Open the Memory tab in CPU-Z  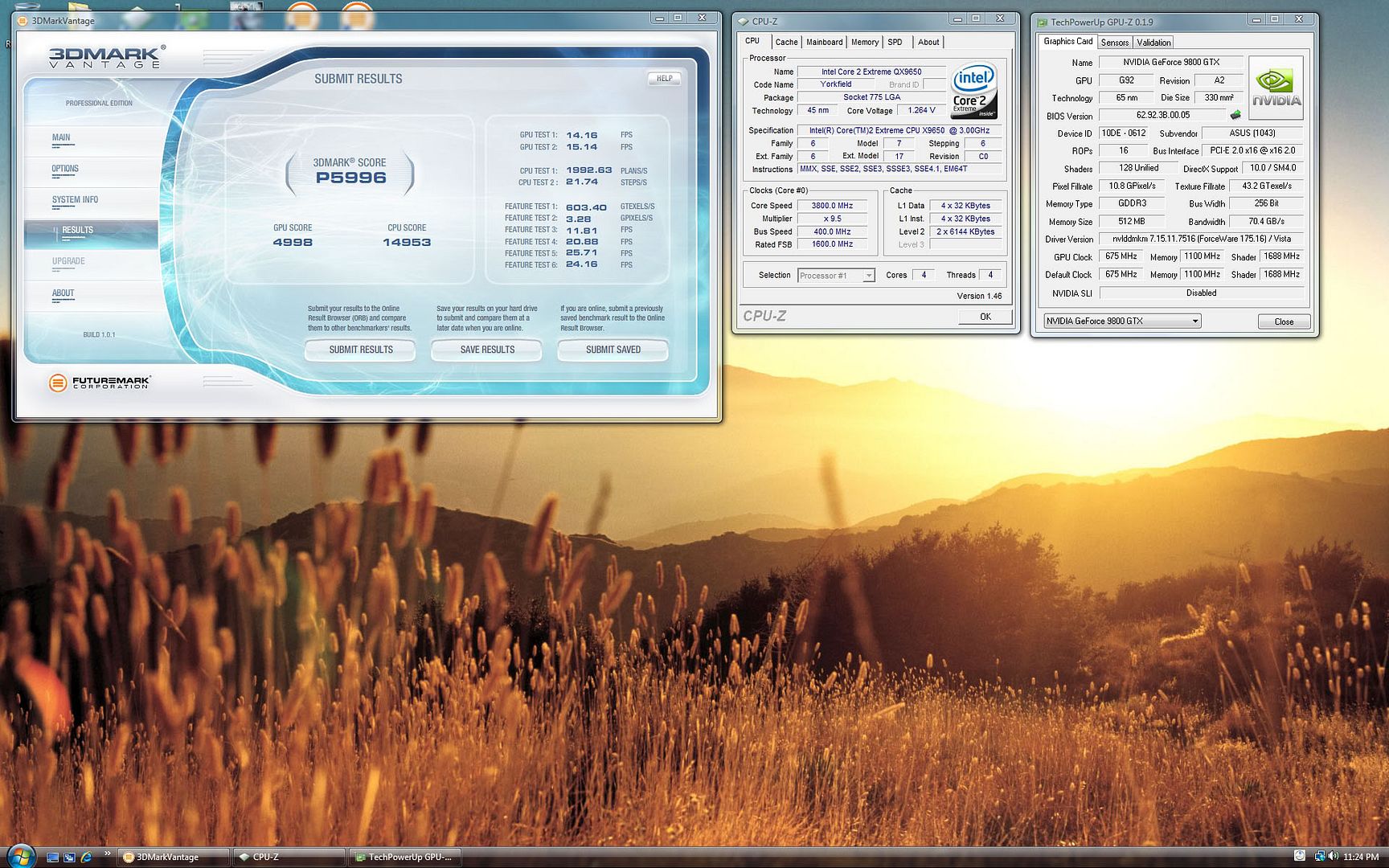[864, 42]
